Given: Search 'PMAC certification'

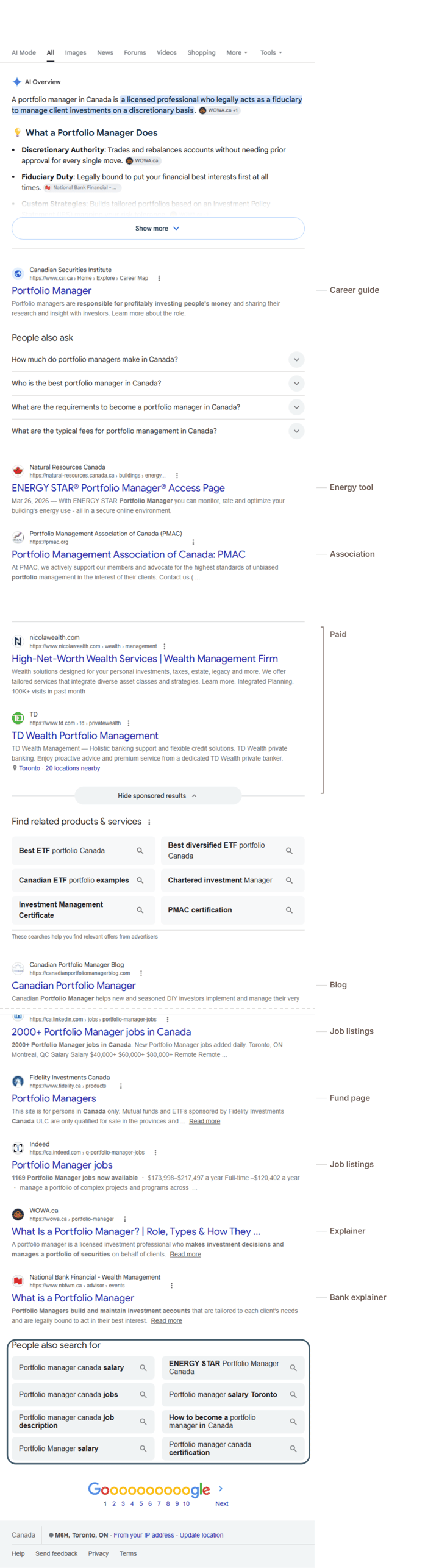Looking at the screenshot, I should [x=232, y=910].
